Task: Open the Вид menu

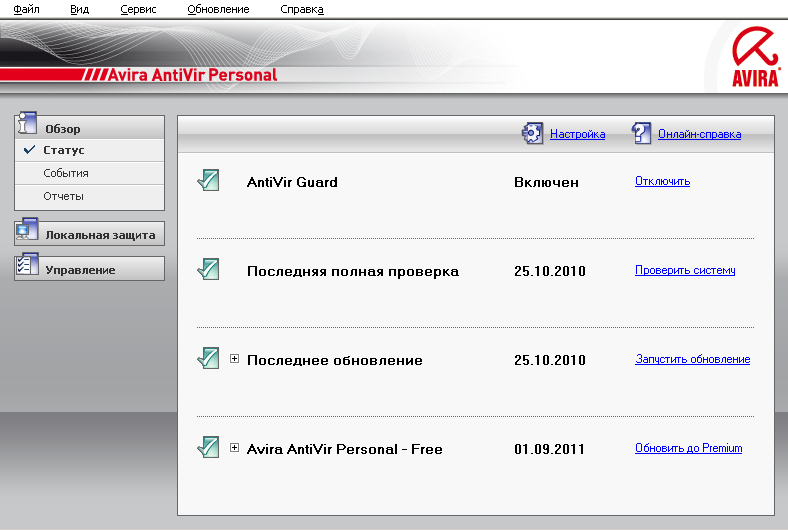Action: pyautogui.click(x=79, y=9)
